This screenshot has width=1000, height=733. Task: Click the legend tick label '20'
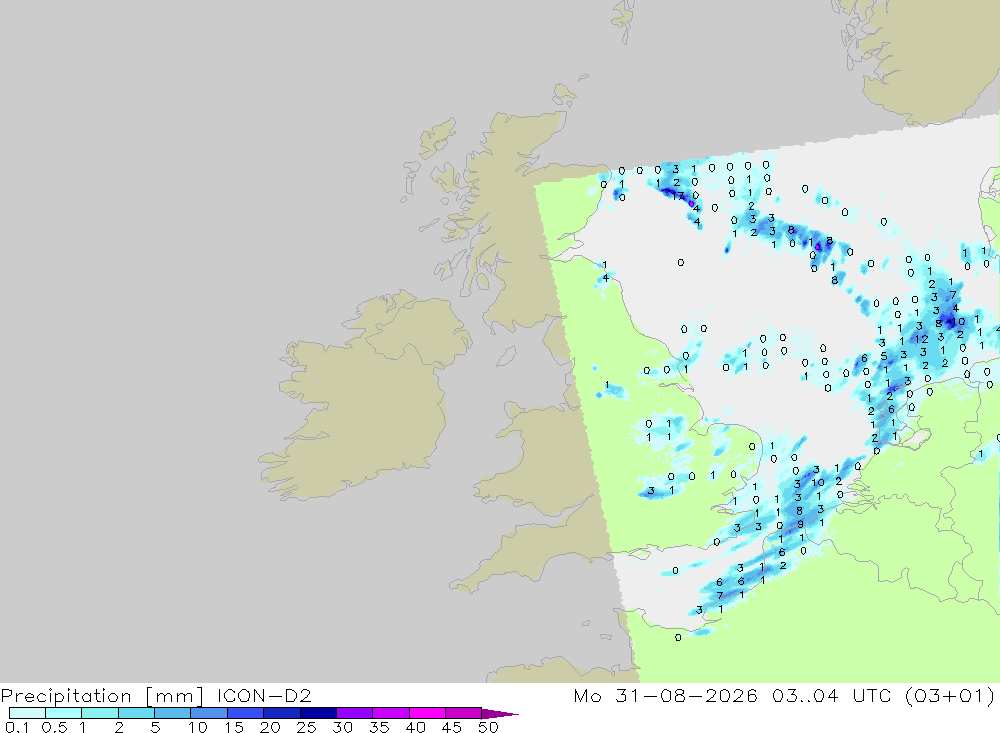coord(270,727)
